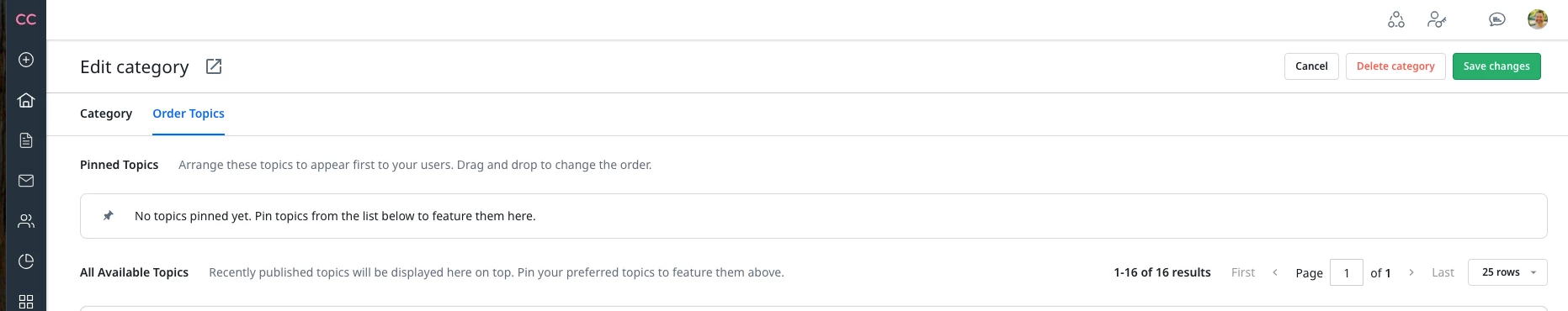The image size is (1568, 311).
Task: Click the community groups icon in header
Action: point(1396,19)
